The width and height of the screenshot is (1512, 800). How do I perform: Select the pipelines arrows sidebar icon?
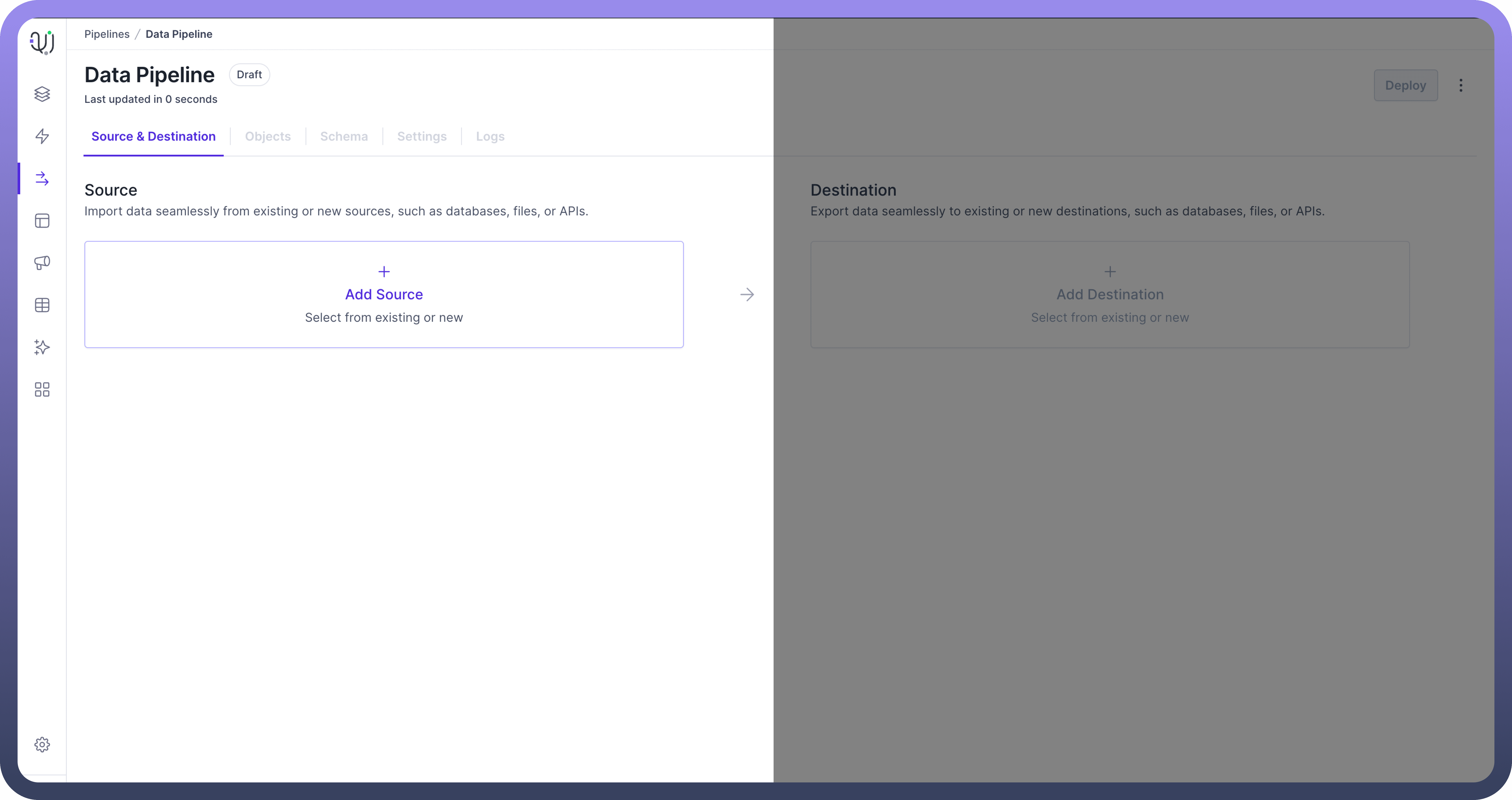pos(42,178)
